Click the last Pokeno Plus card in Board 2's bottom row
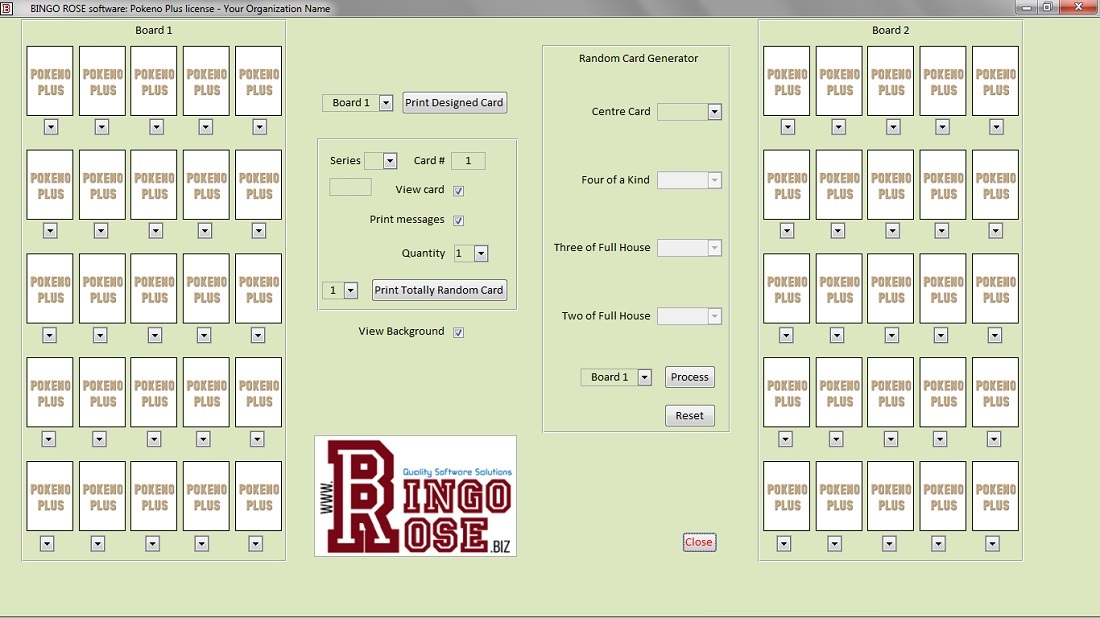 (995, 495)
